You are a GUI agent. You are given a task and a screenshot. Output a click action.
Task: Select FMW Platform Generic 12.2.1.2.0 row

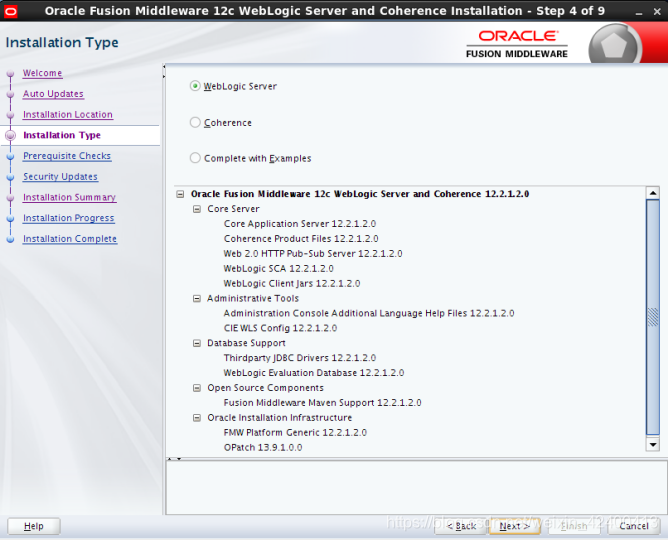coord(295,433)
